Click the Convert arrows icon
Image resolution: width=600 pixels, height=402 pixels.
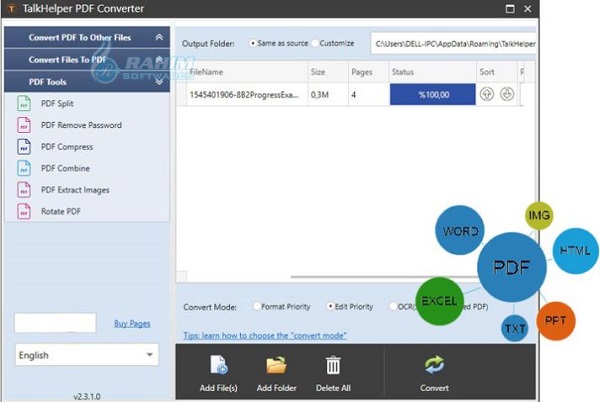point(434,365)
